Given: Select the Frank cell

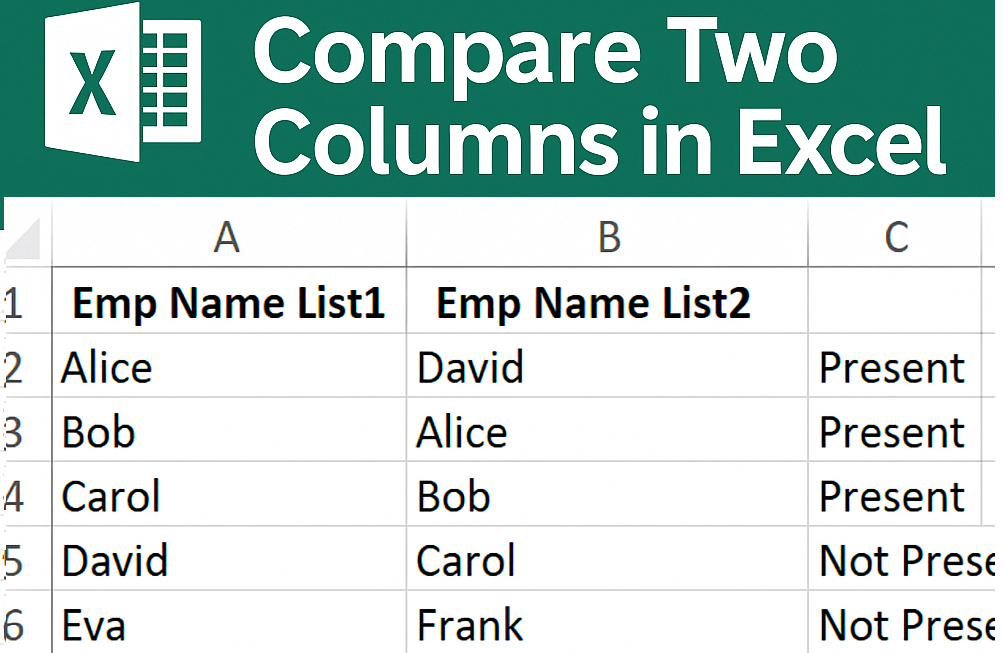Looking at the screenshot, I should (x=470, y=625).
